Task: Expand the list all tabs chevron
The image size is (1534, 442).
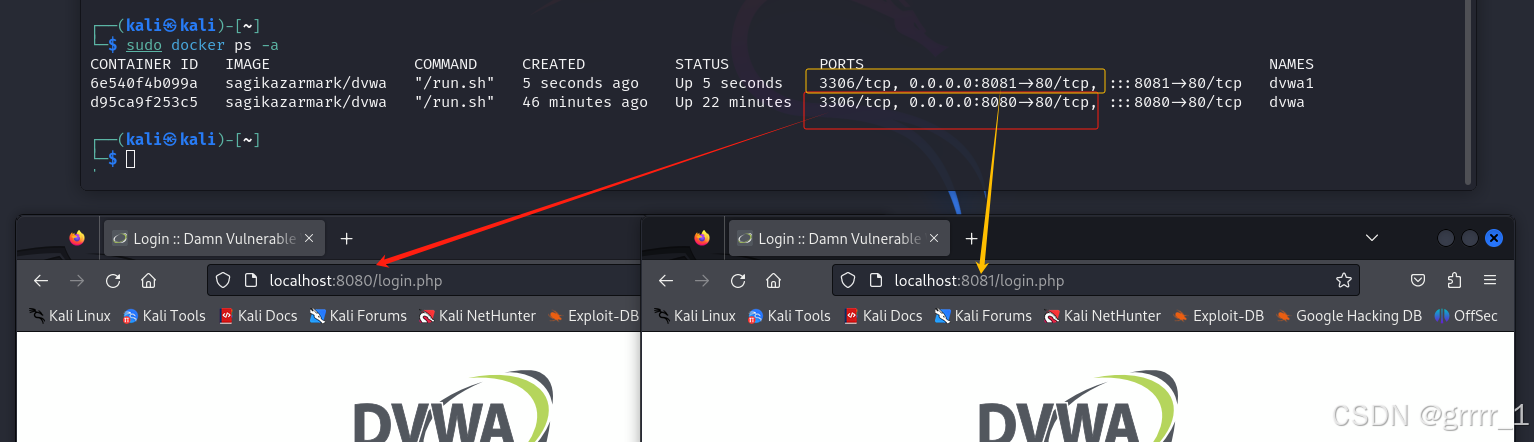Action: [x=1372, y=238]
